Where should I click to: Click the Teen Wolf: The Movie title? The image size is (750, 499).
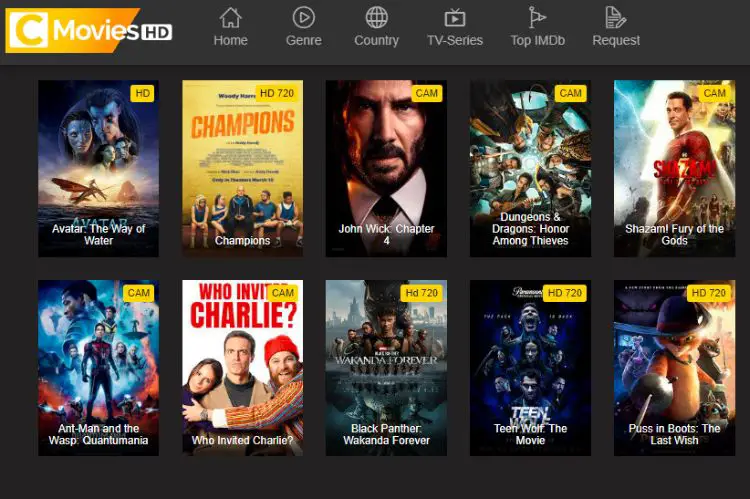pyautogui.click(x=530, y=434)
